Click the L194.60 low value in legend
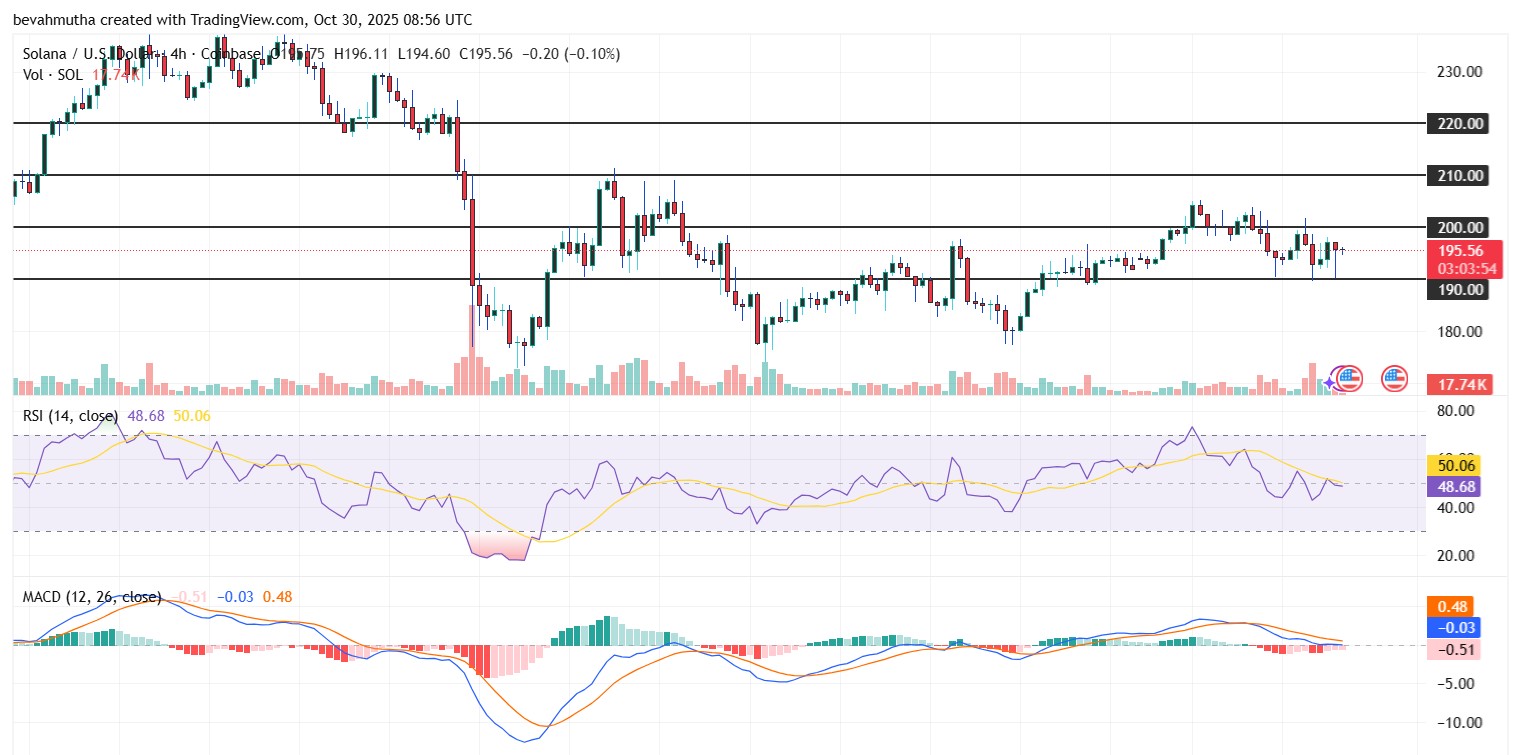The width and height of the screenshot is (1521, 755). [x=424, y=54]
